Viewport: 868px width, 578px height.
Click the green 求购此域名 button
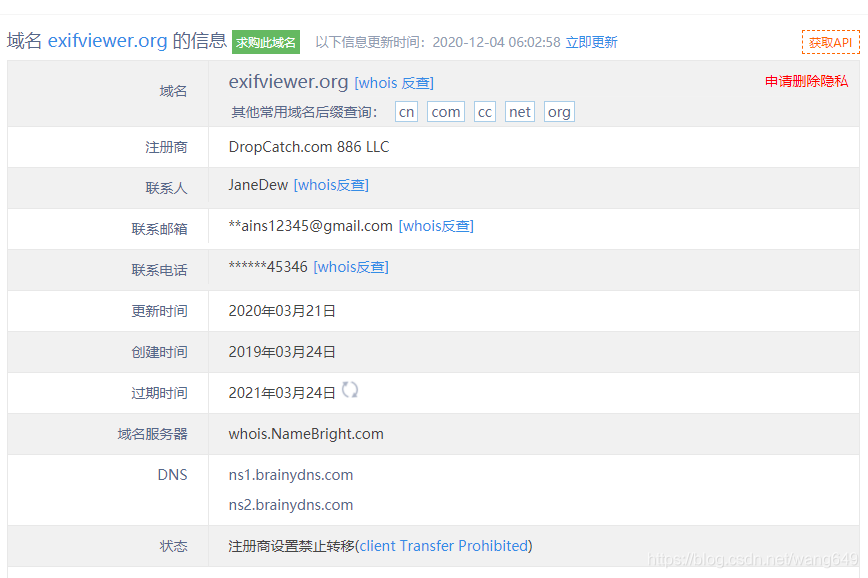coord(266,42)
